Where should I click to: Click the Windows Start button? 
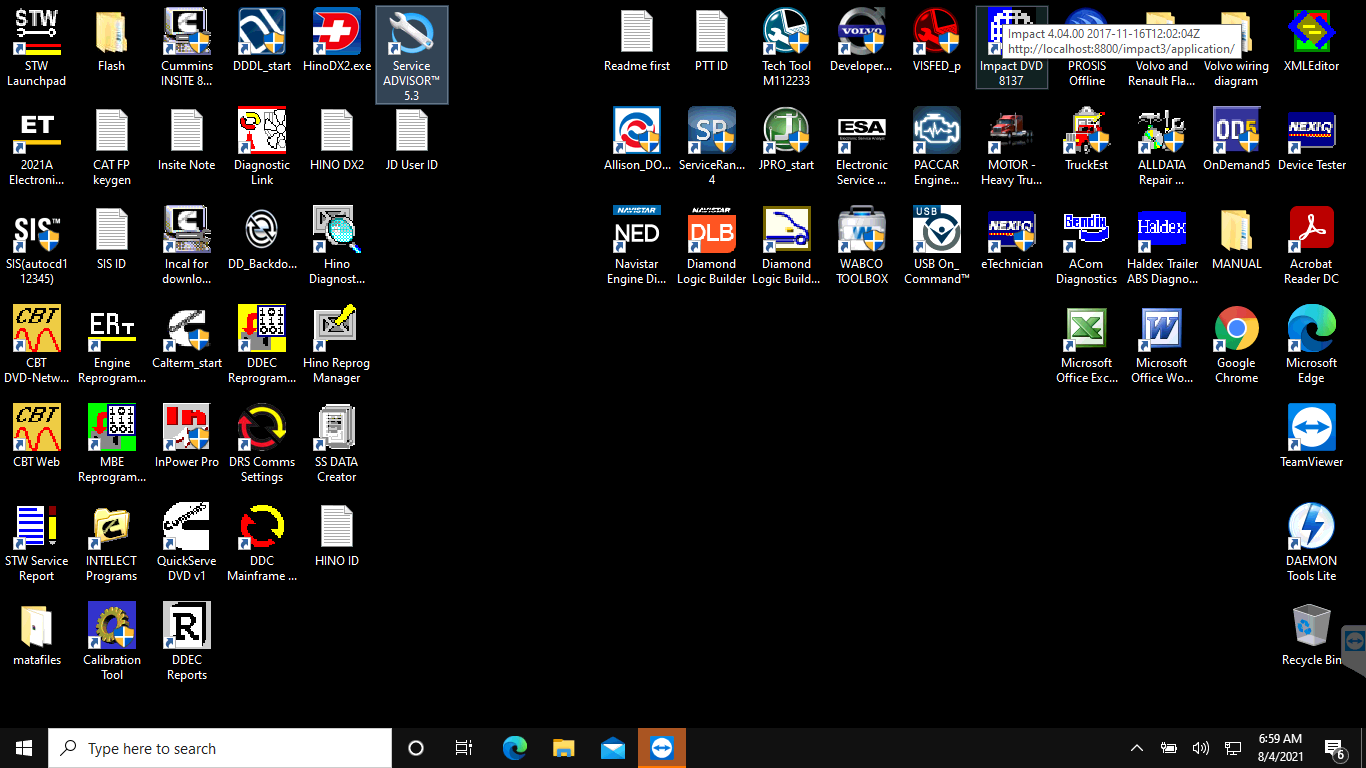pos(24,748)
